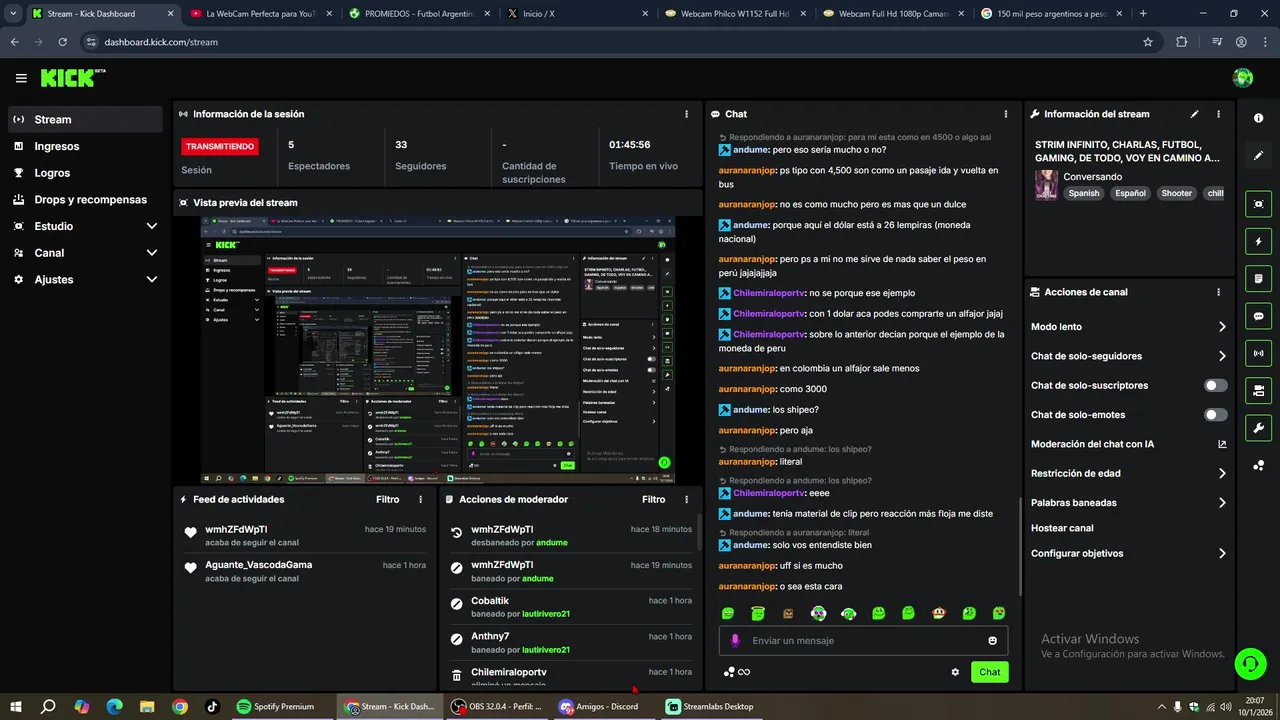Click the purple microphone icon in chat

pyautogui.click(x=735, y=640)
